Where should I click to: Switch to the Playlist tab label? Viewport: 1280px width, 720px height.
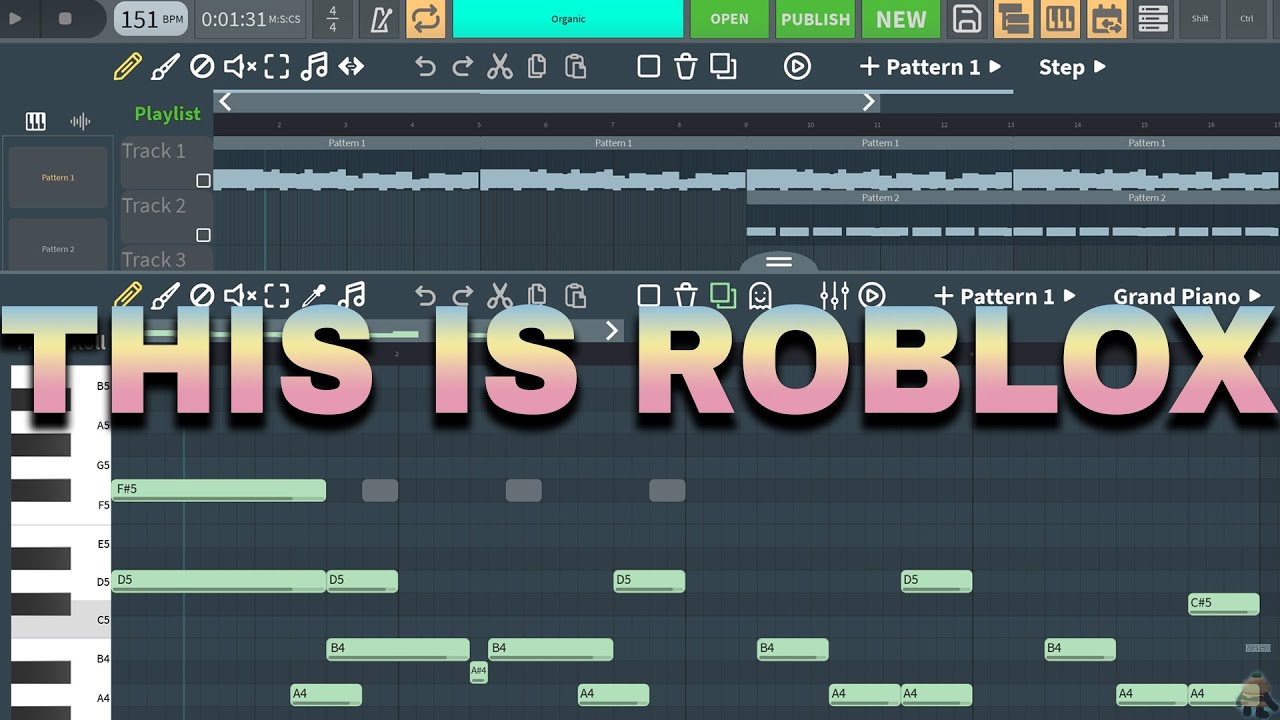point(167,114)
